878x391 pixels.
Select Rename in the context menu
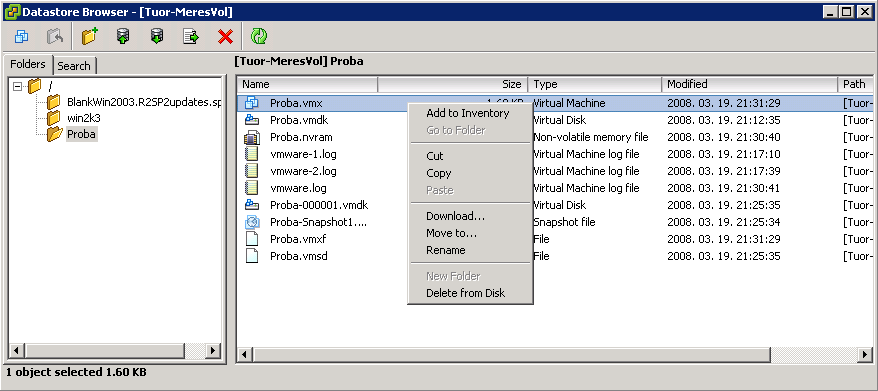click(x=446, y=250)
